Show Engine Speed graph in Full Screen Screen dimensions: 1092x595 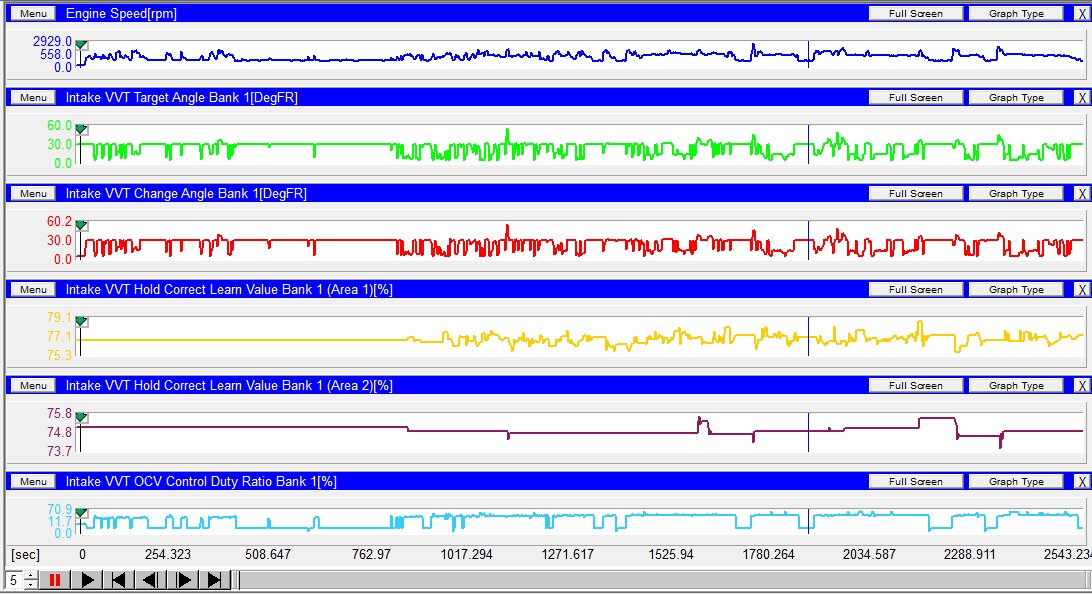tap(916, 13)
